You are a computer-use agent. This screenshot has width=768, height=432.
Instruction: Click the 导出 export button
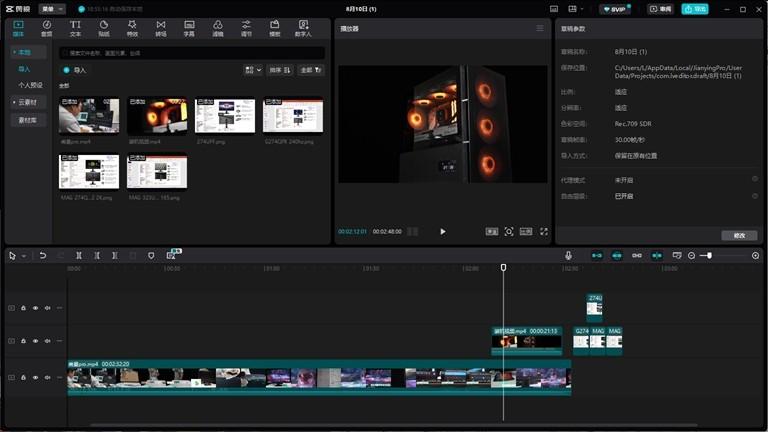[x=695, y=9]
